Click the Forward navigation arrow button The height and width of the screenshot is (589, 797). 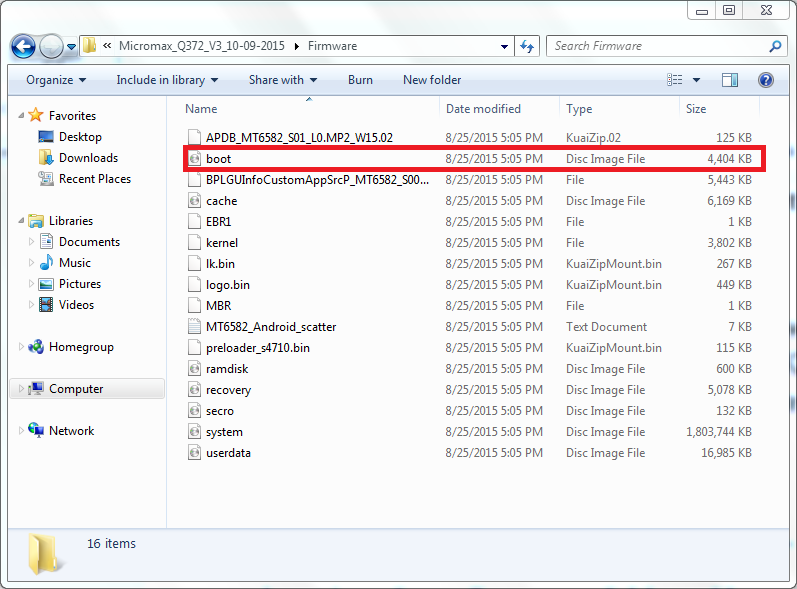pos(51,47)
